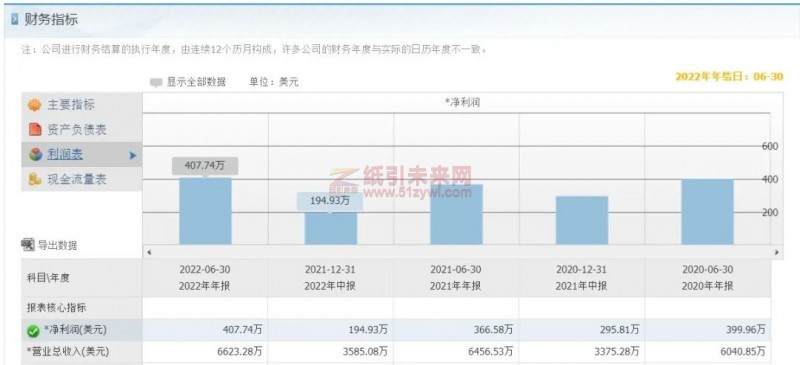The image size is (800, 365).
Task: Click the 2020-06-30 net profit bar
Action: pos(707,212)
